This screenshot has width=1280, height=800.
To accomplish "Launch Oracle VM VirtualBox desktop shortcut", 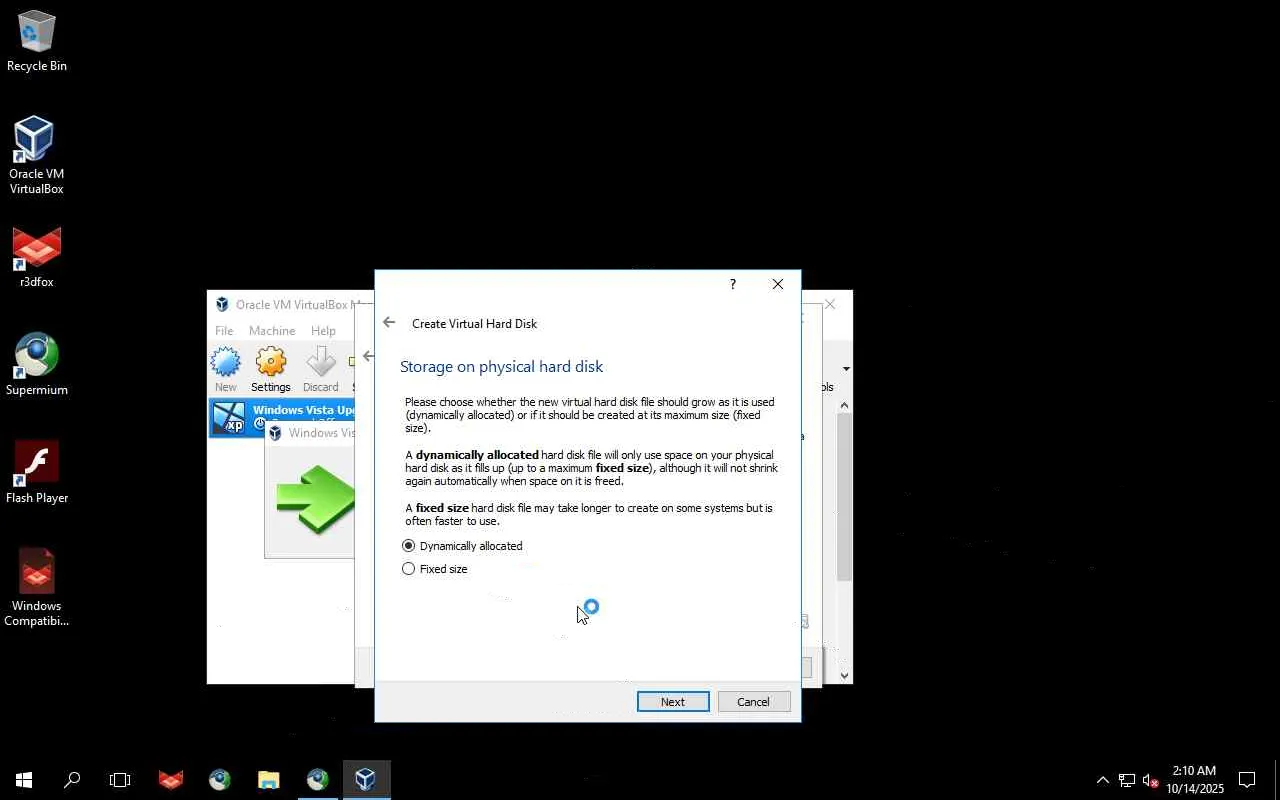I will pyautogui.click(x=37, y=156).
